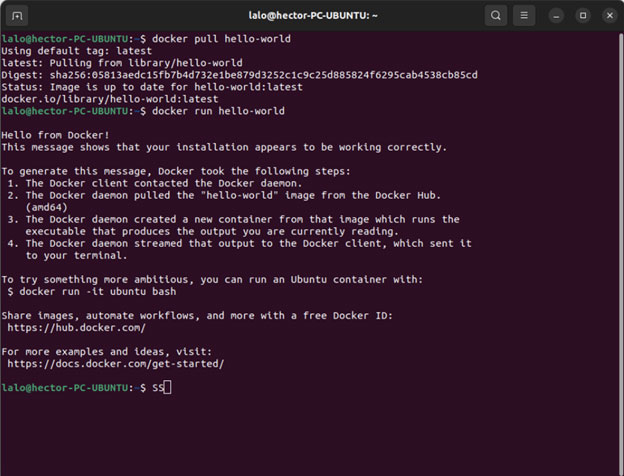
Task: Open the terminal search magnifier
Action: click(495, 16)
